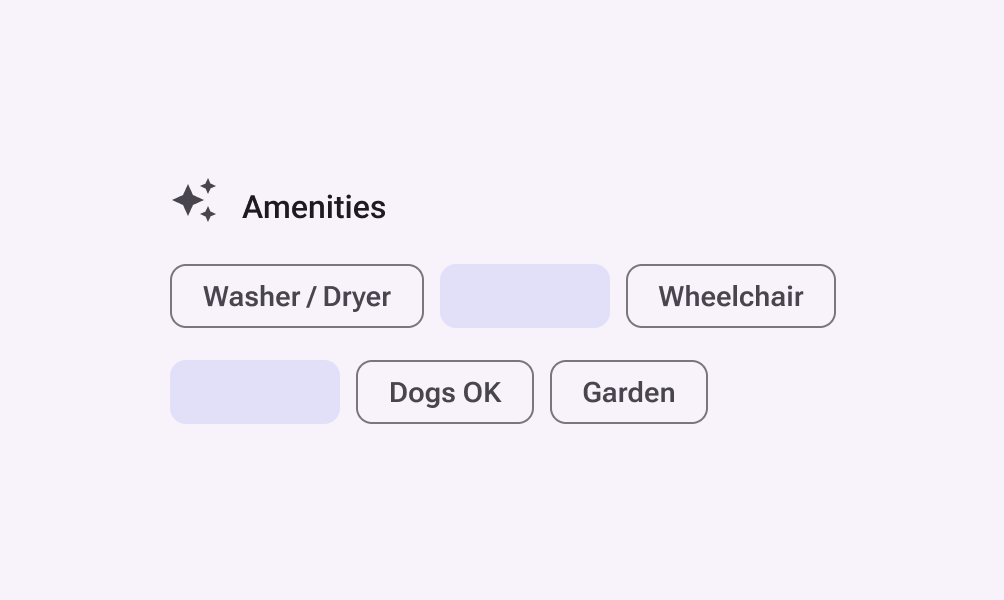This screenshot has width=1004, height=600.
Task: Choose the Garden amenity chip
Action: pyautogui.click(x=629, y=392)
